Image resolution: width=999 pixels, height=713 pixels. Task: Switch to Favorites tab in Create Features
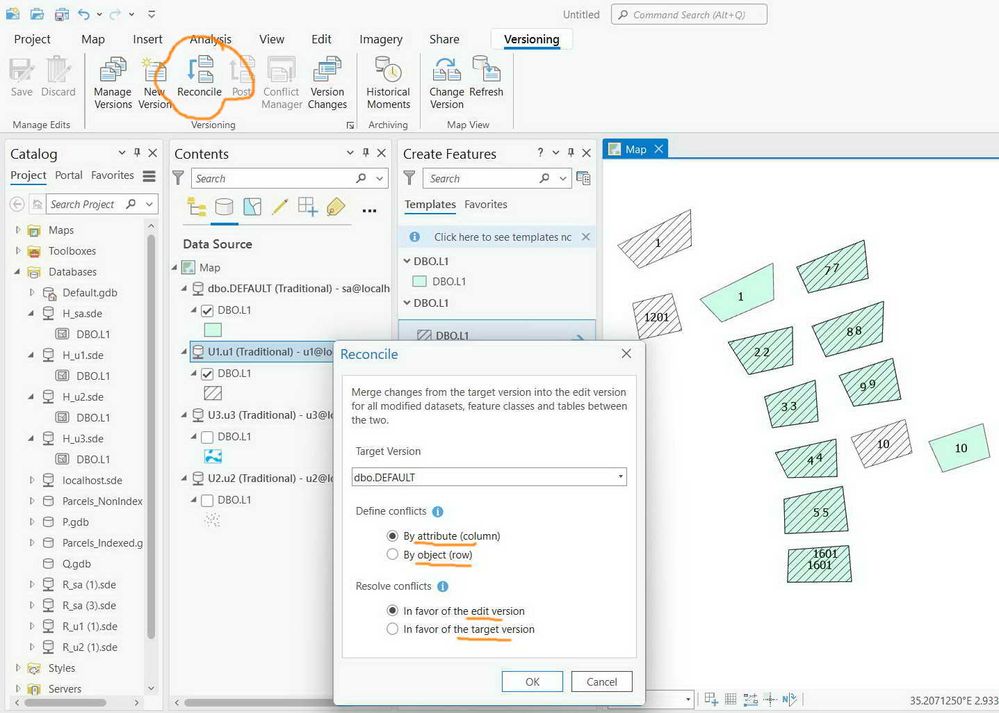[x=485, y=205]
